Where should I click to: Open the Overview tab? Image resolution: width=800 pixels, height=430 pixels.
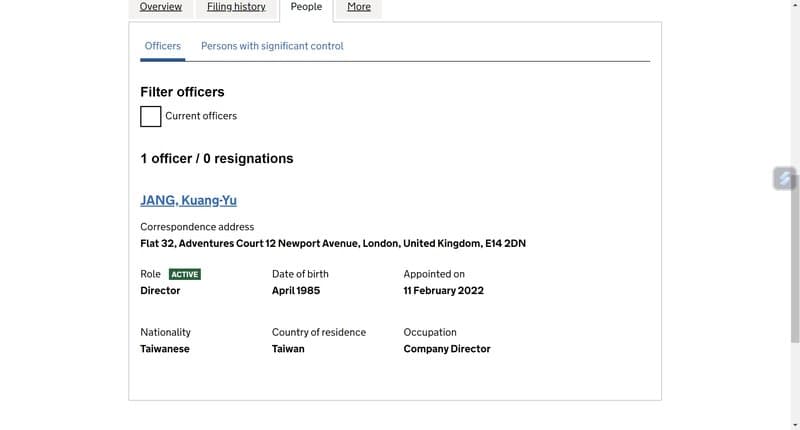pos(161,7)
